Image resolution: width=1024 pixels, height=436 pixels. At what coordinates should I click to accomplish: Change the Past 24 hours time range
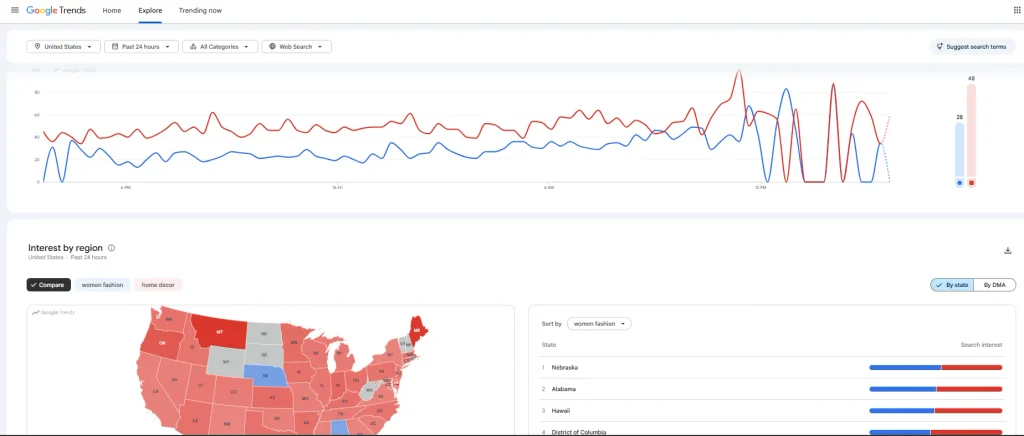pos(141,47)
